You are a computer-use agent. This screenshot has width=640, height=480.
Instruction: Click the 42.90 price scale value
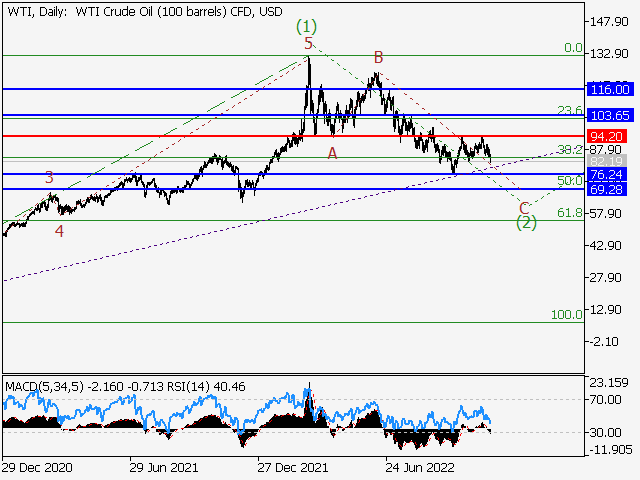click(606, 246)
